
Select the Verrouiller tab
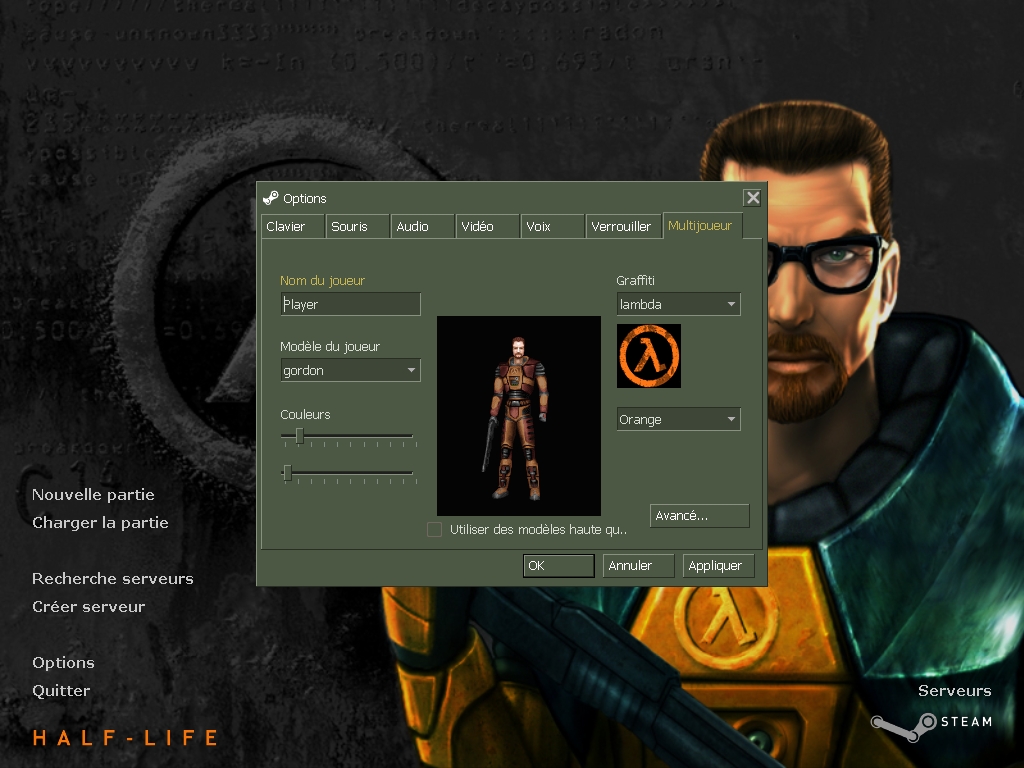(x=621, y=227)
